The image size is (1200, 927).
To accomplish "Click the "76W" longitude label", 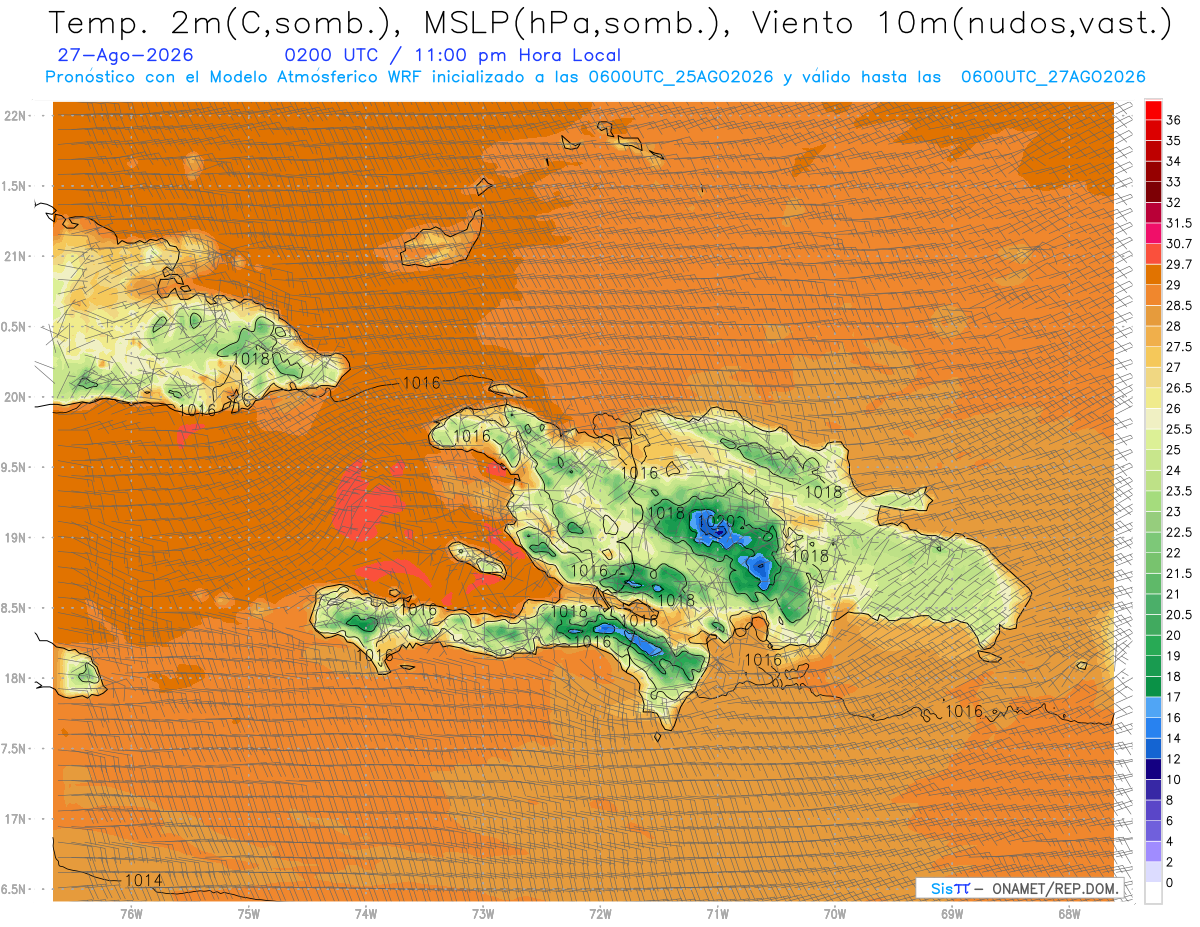I will coord(131,914).
